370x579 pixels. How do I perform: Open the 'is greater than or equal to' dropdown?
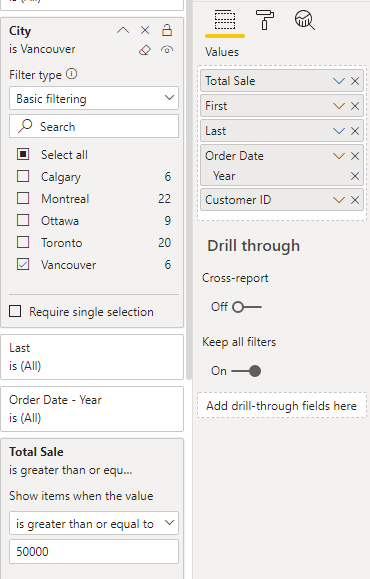[x=94, y=523]
